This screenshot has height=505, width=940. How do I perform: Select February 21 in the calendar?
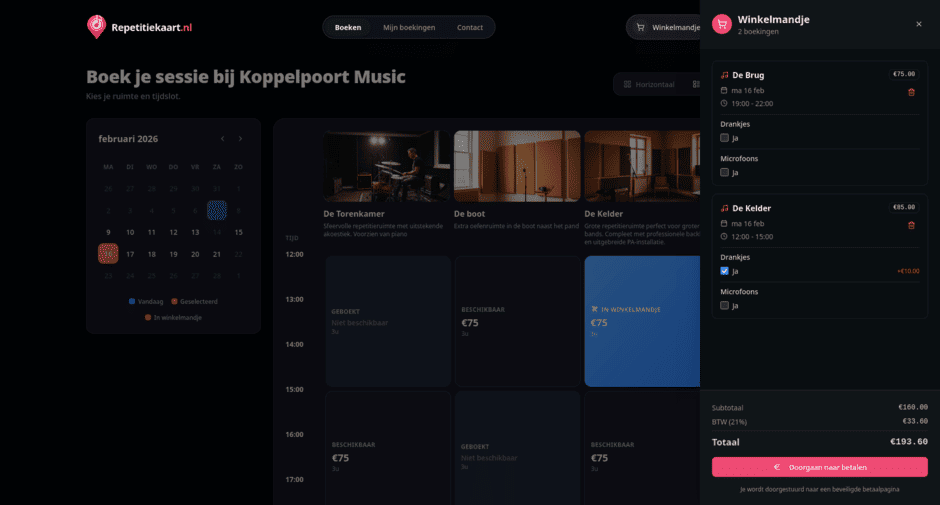tap(216, 254)
